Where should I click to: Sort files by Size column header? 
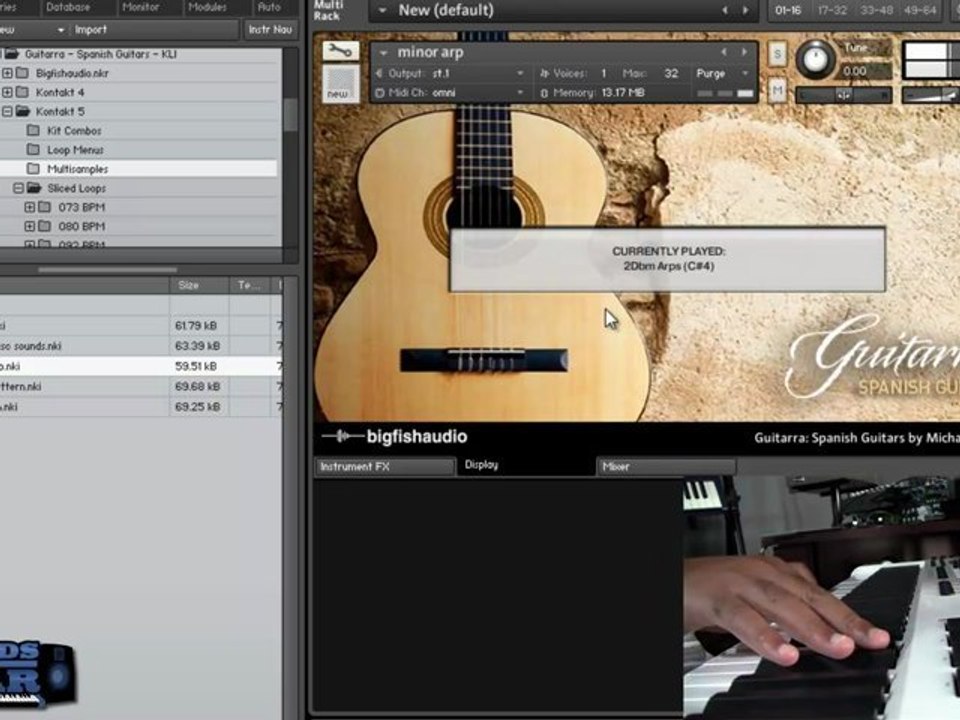pyautogui.click(x=199, y=285)
